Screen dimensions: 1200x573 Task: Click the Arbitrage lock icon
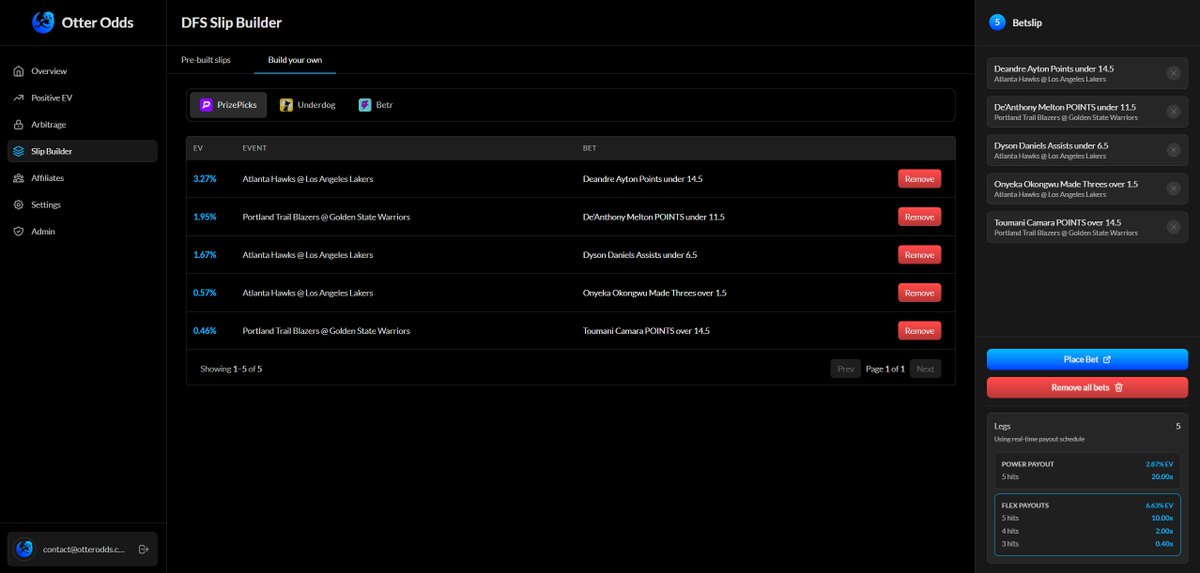coord(19,125)
